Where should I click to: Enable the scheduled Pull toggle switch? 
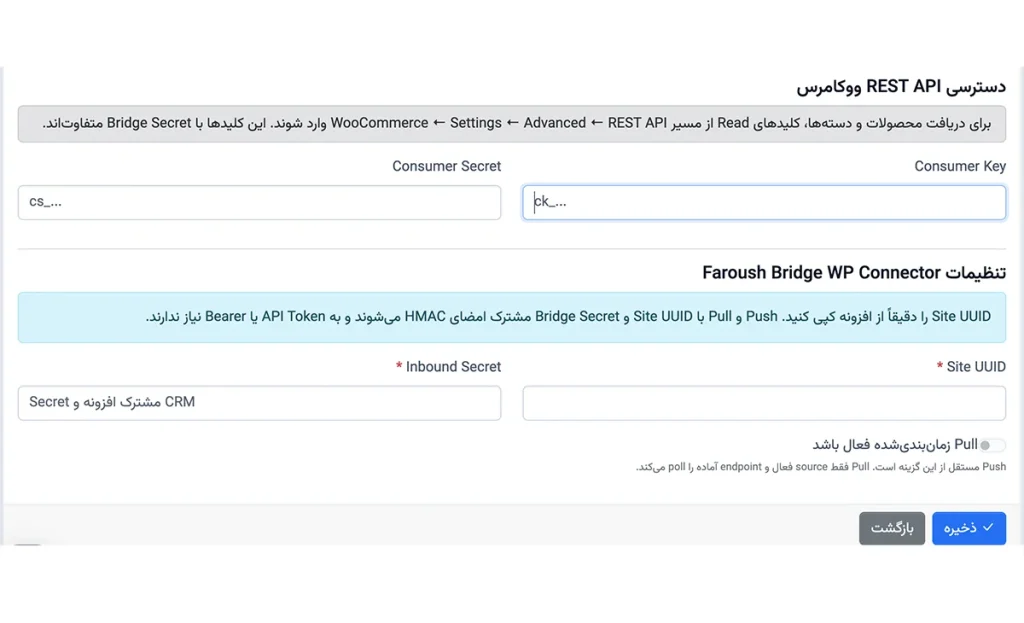(992, 445)
